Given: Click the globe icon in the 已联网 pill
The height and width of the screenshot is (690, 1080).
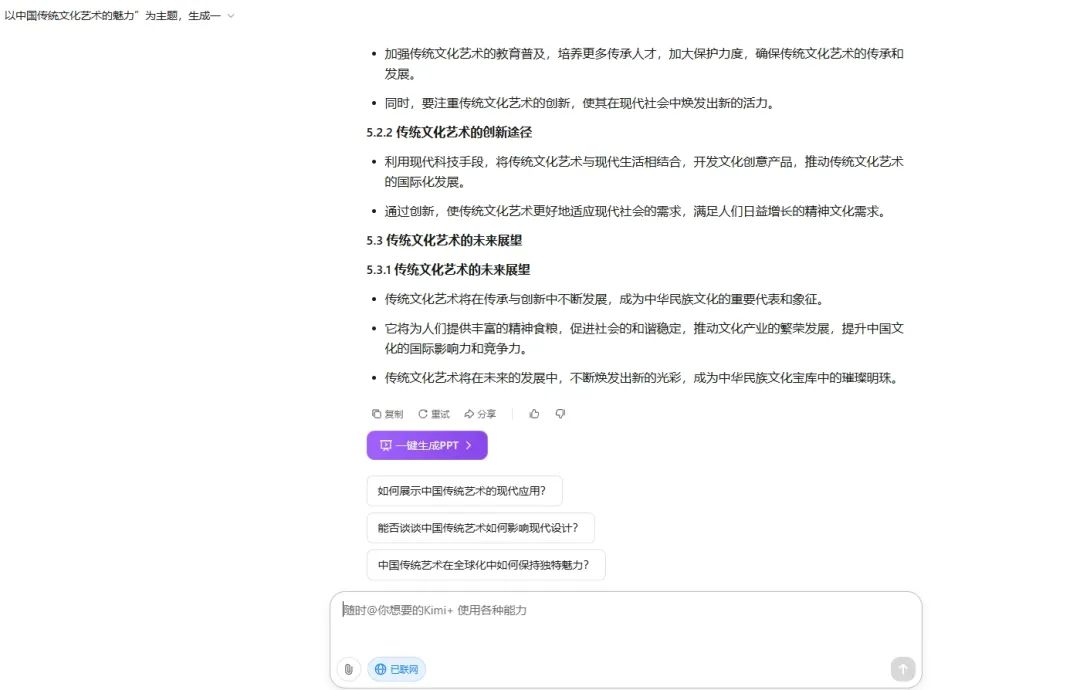Looking at the screenshot, I should (x=379, y=669).
